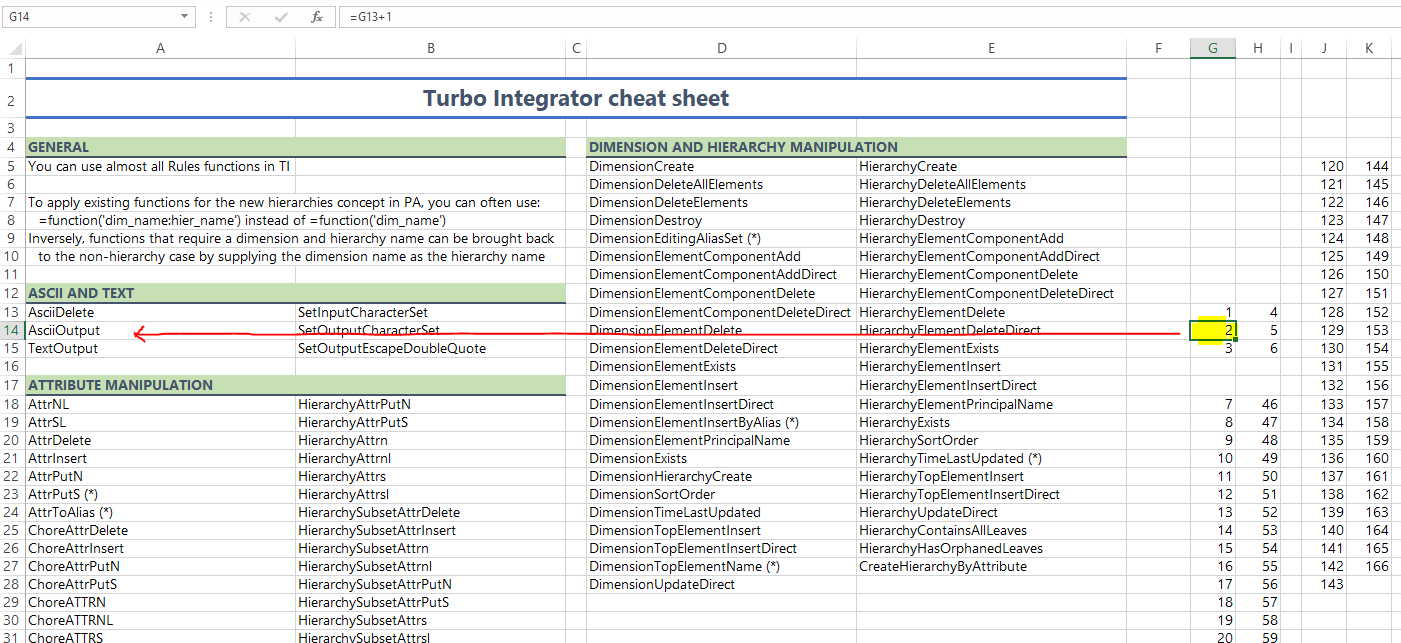Select row 14 header
This screenshot has width=1401, height=643.
[13, 330]
